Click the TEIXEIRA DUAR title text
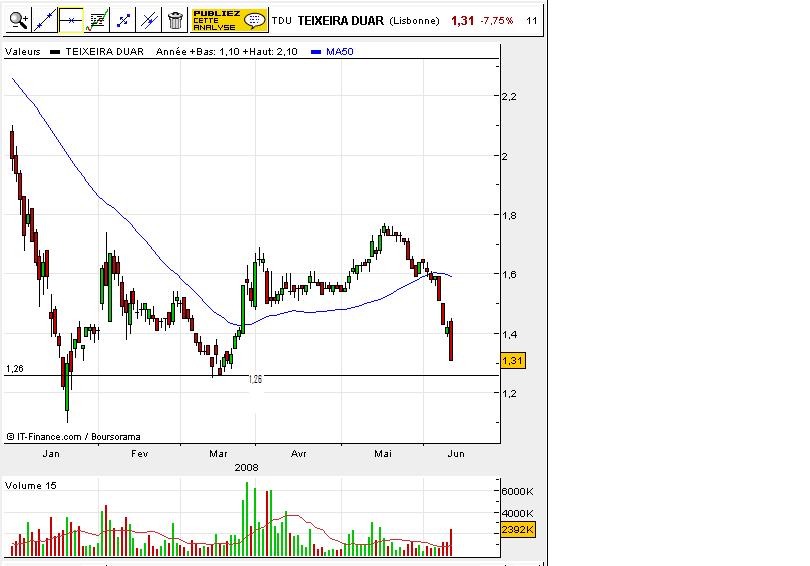This screenshot has height=566, width=810. 340,21
